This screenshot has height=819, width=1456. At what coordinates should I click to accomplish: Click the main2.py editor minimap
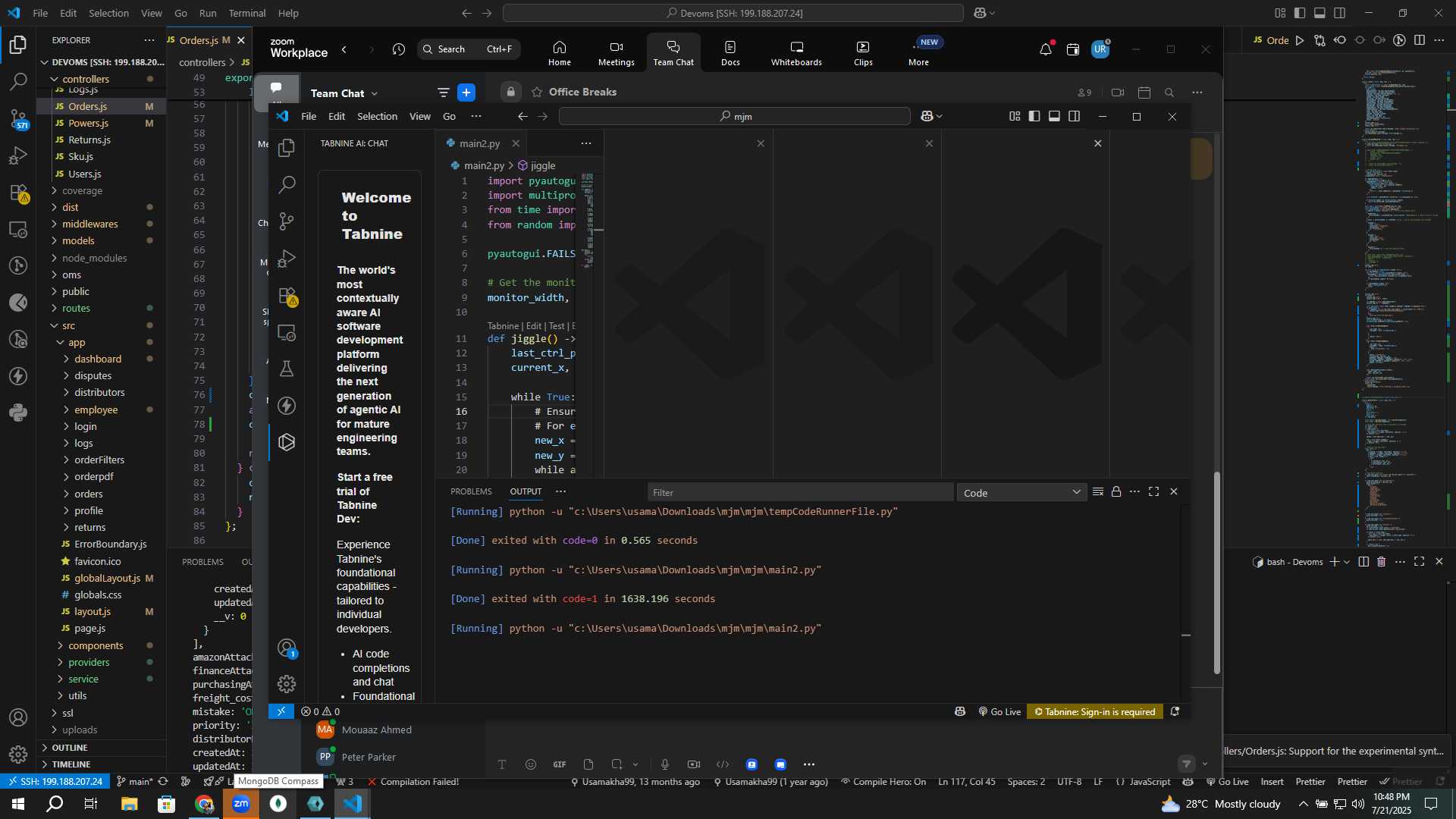pyautogui.click(x=588, y=220)
